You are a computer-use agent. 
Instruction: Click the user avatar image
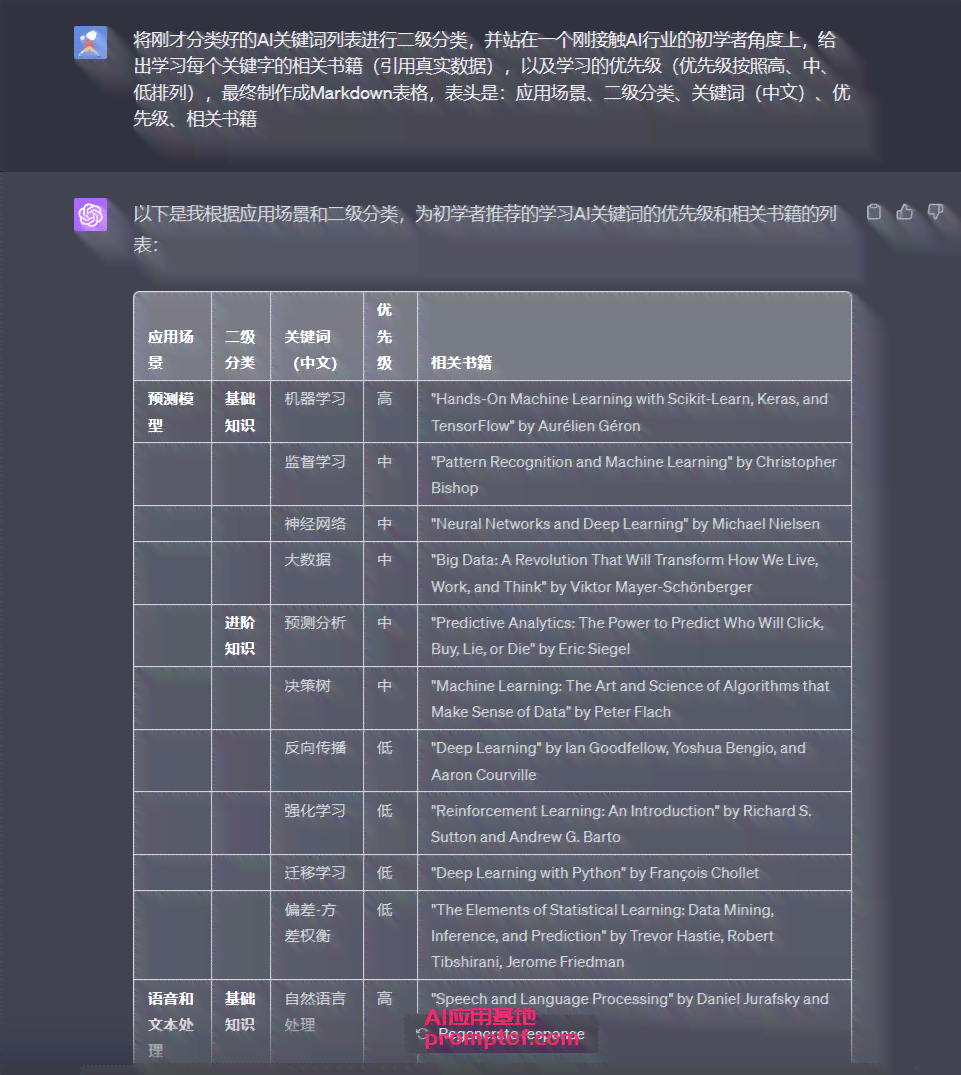tap(90, 43)
